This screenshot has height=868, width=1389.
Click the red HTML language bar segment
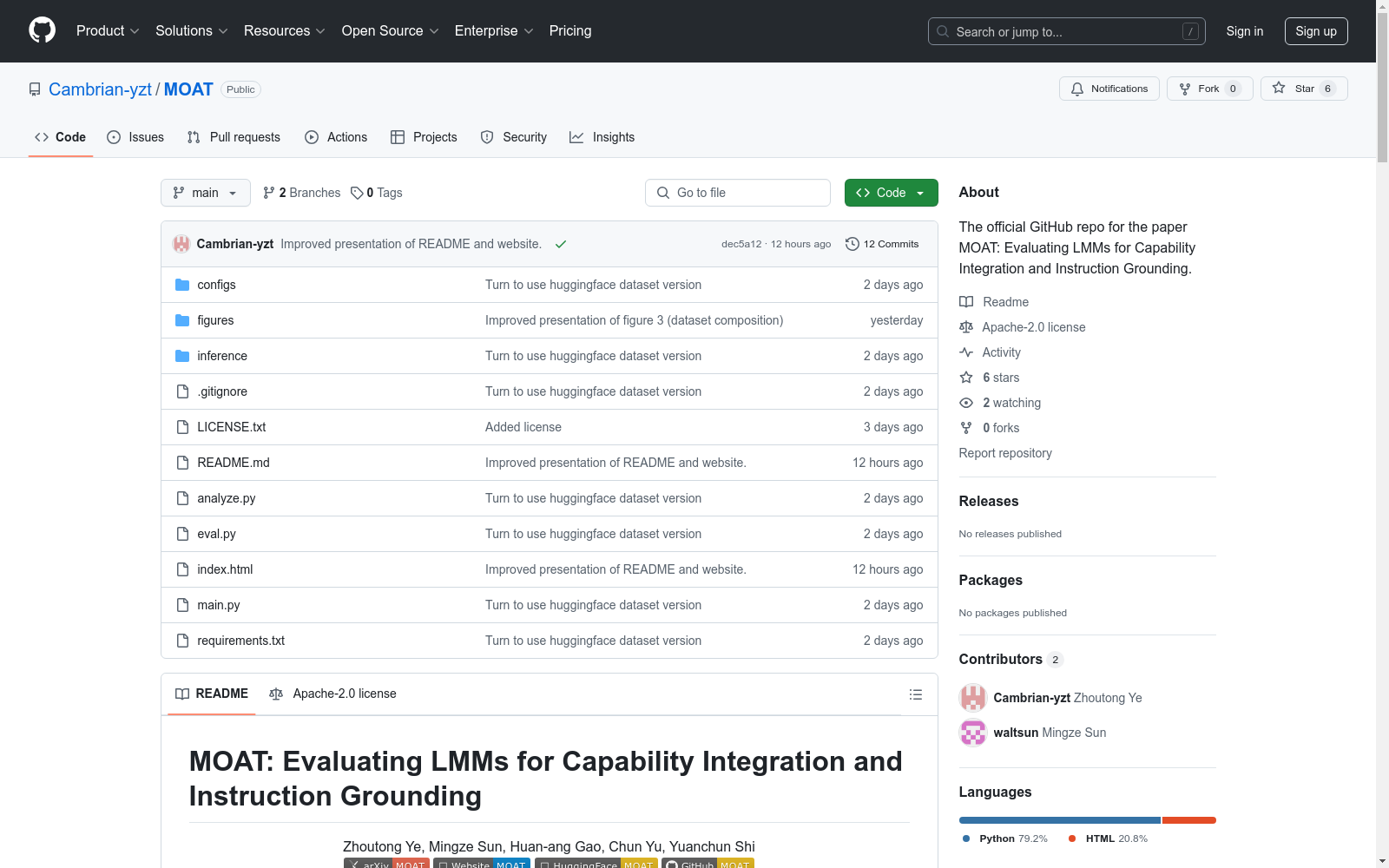[x=1189, y=820]
